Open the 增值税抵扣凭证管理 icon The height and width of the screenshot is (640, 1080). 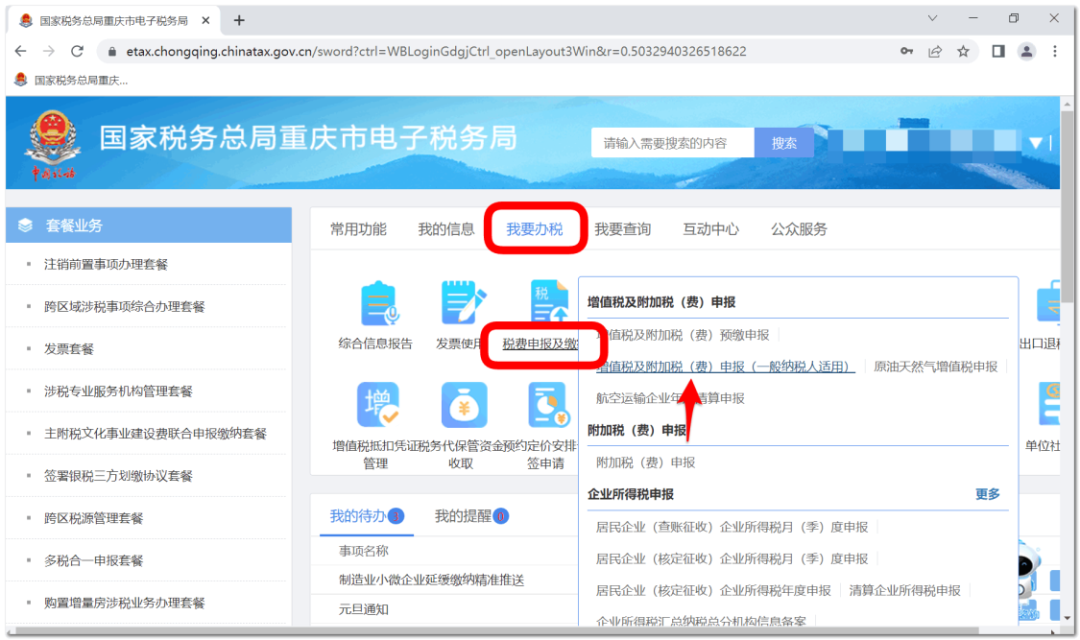click(377, 405)
